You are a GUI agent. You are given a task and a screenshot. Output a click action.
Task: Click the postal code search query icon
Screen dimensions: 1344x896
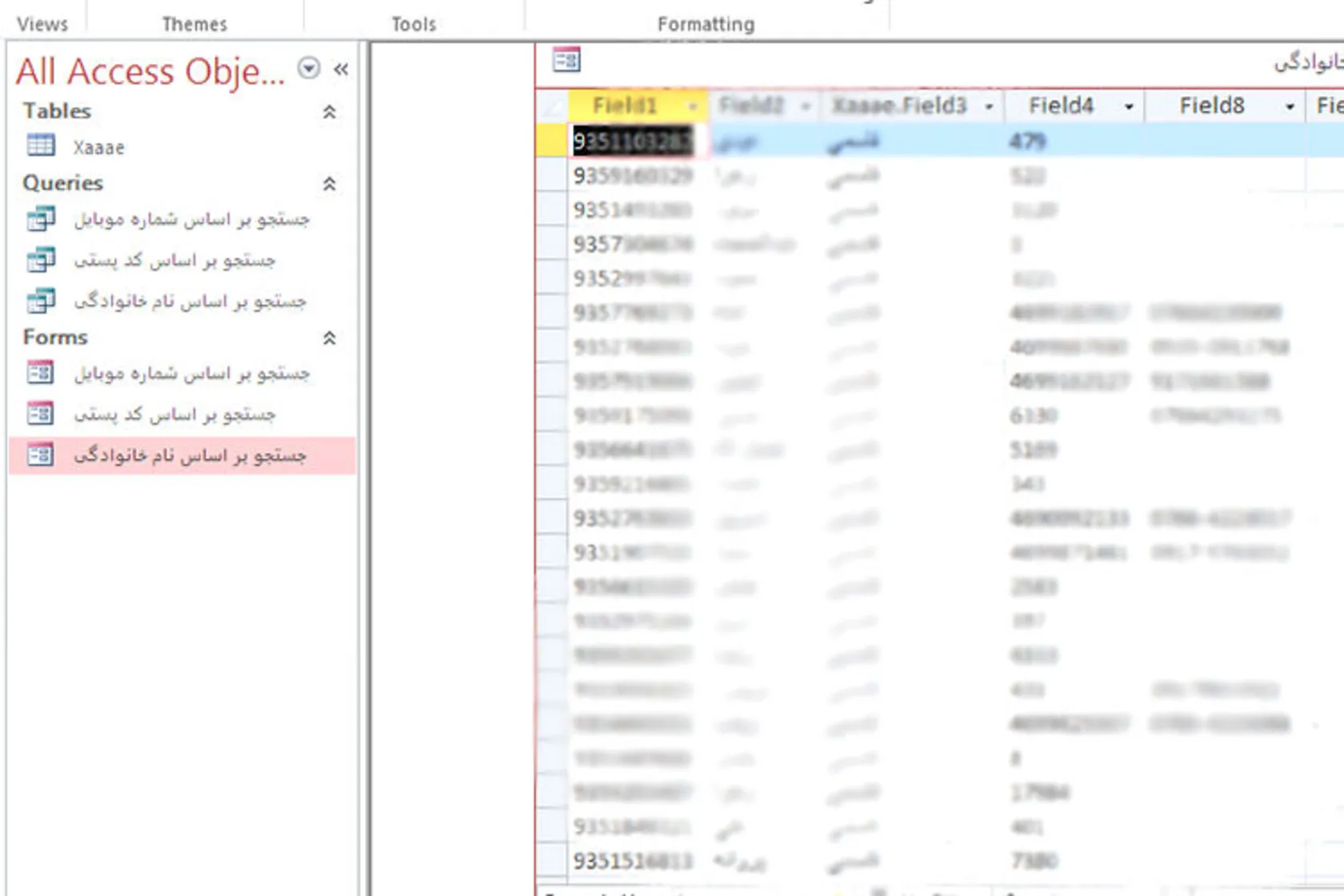40,260
